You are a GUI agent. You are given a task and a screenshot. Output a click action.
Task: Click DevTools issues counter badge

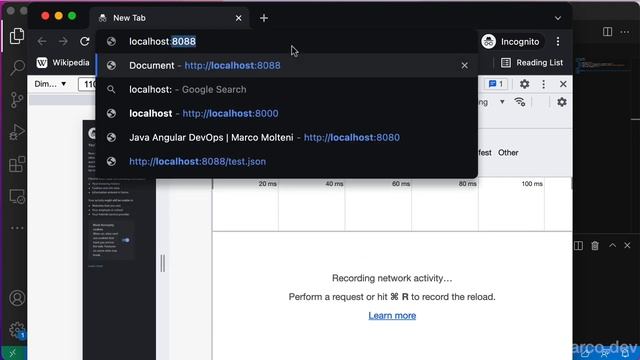pos(496,84)
